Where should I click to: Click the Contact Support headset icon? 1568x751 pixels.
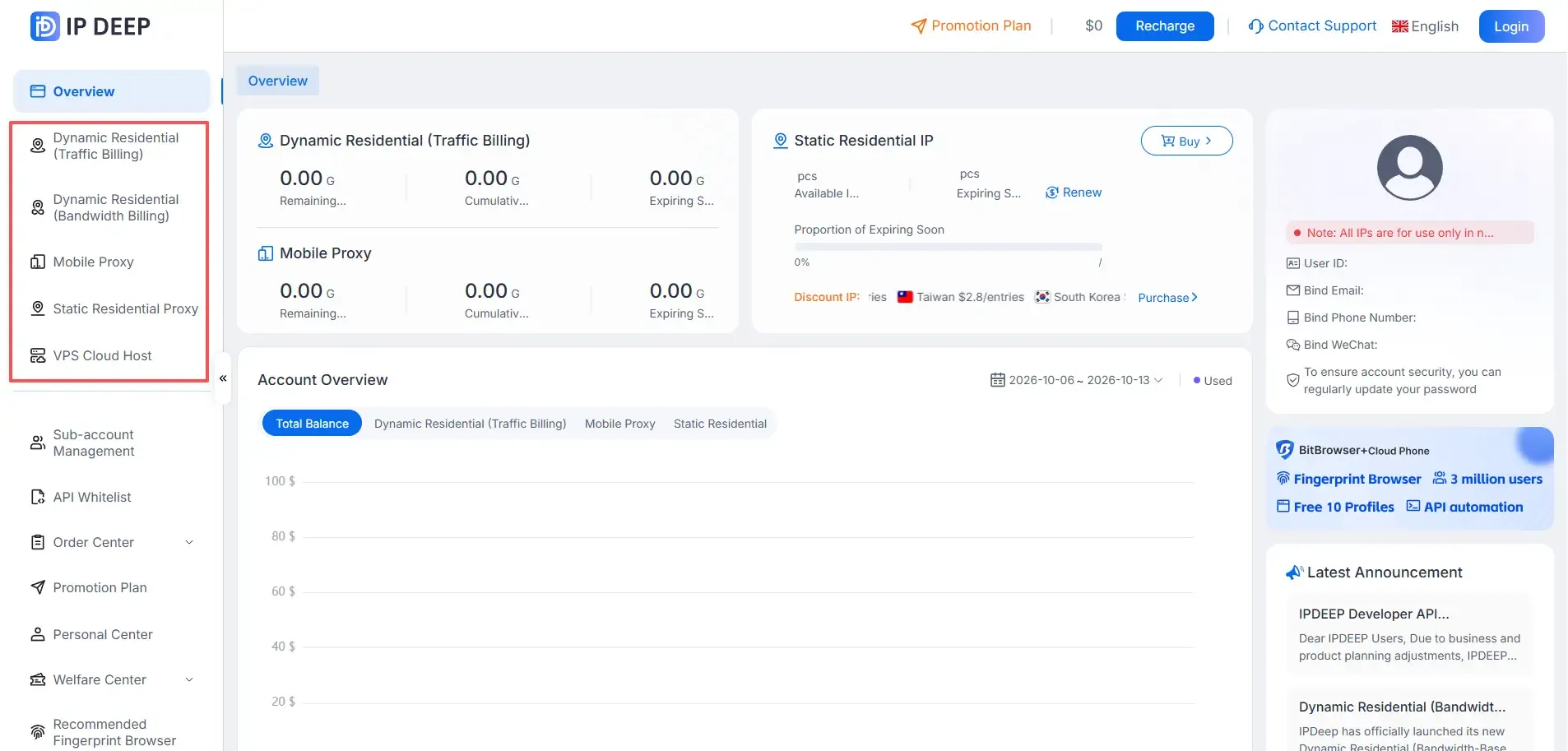click(x=1255, y=26)
